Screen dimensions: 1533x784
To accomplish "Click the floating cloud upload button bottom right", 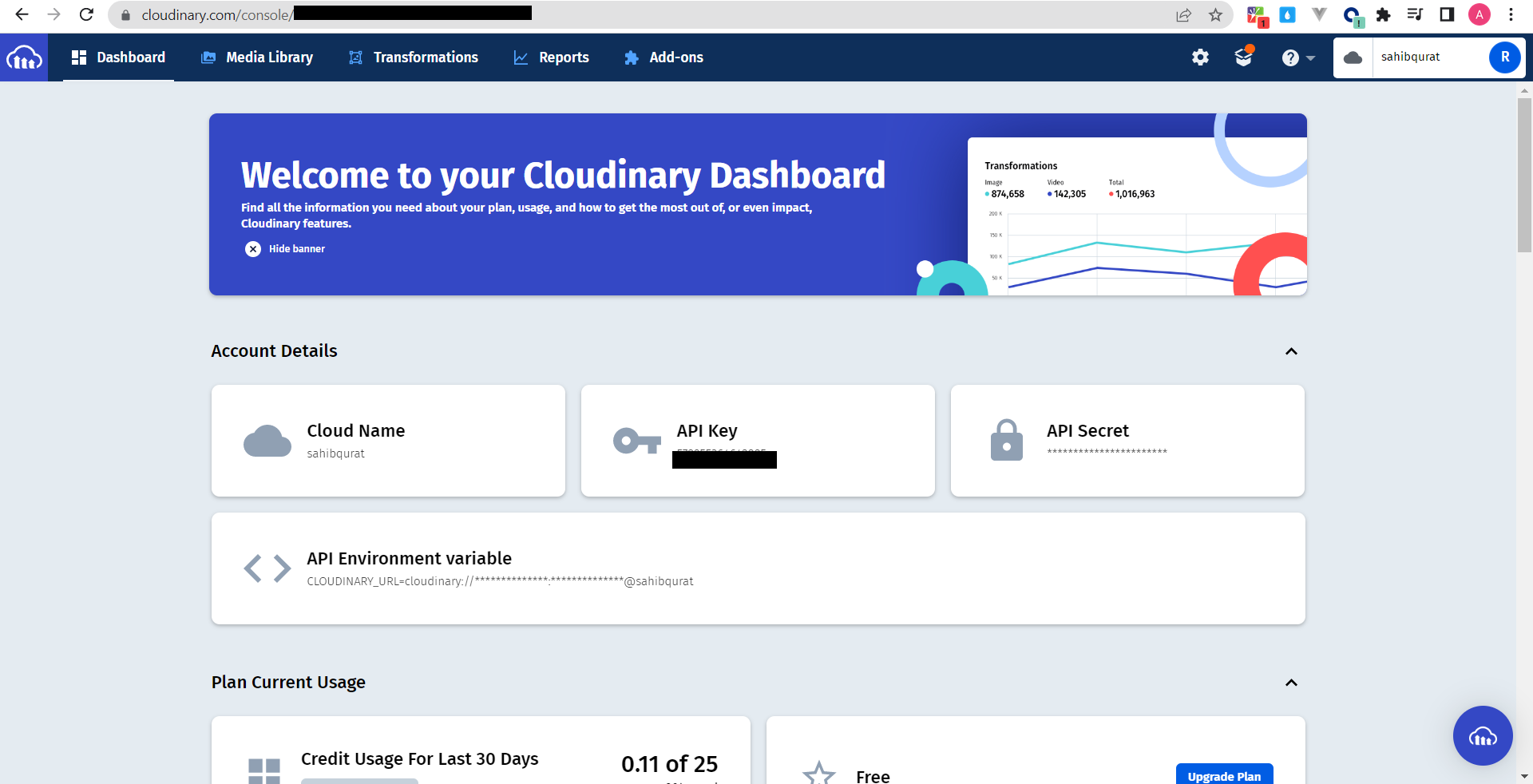I will pos(1483,735).
